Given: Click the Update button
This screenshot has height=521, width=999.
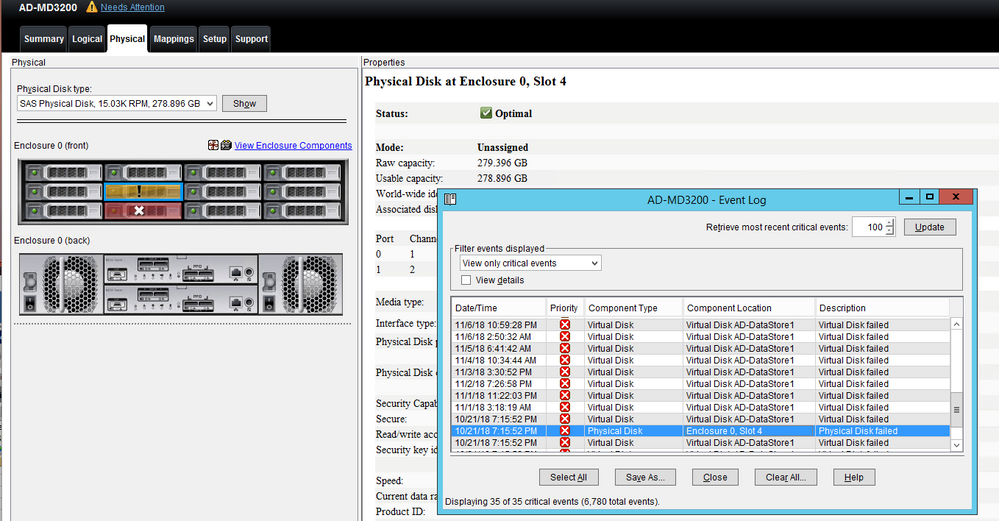Looking at the screenshot, I should 930,227.
